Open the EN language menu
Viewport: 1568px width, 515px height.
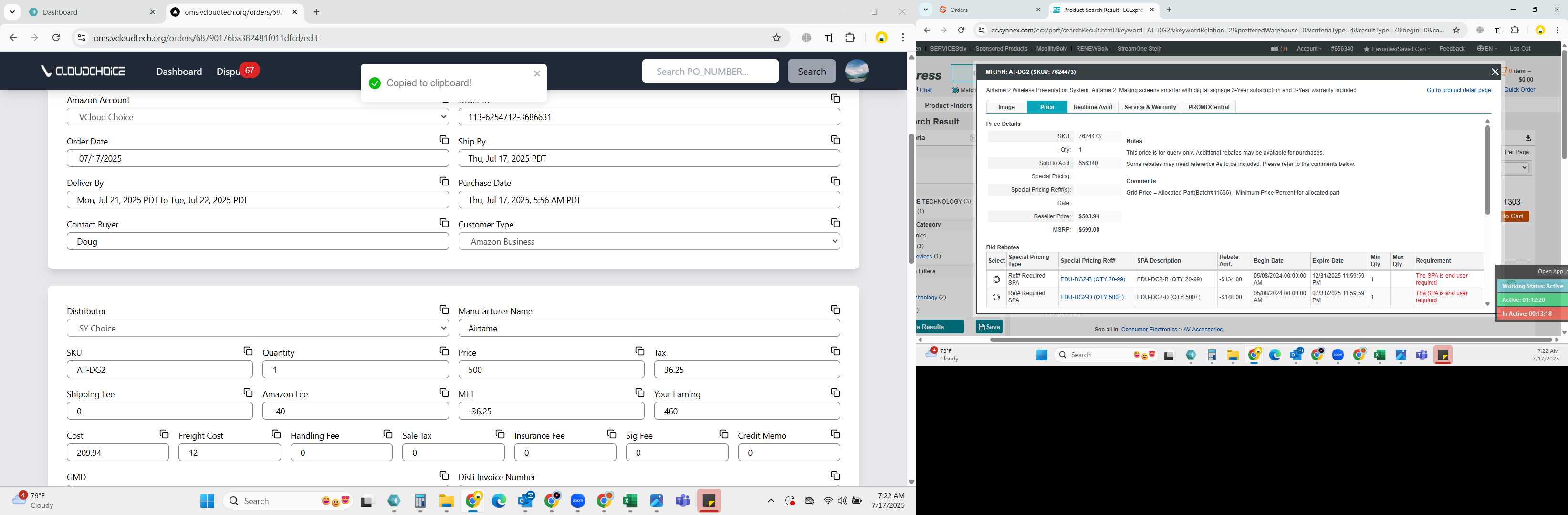(x=1487, y=49)
